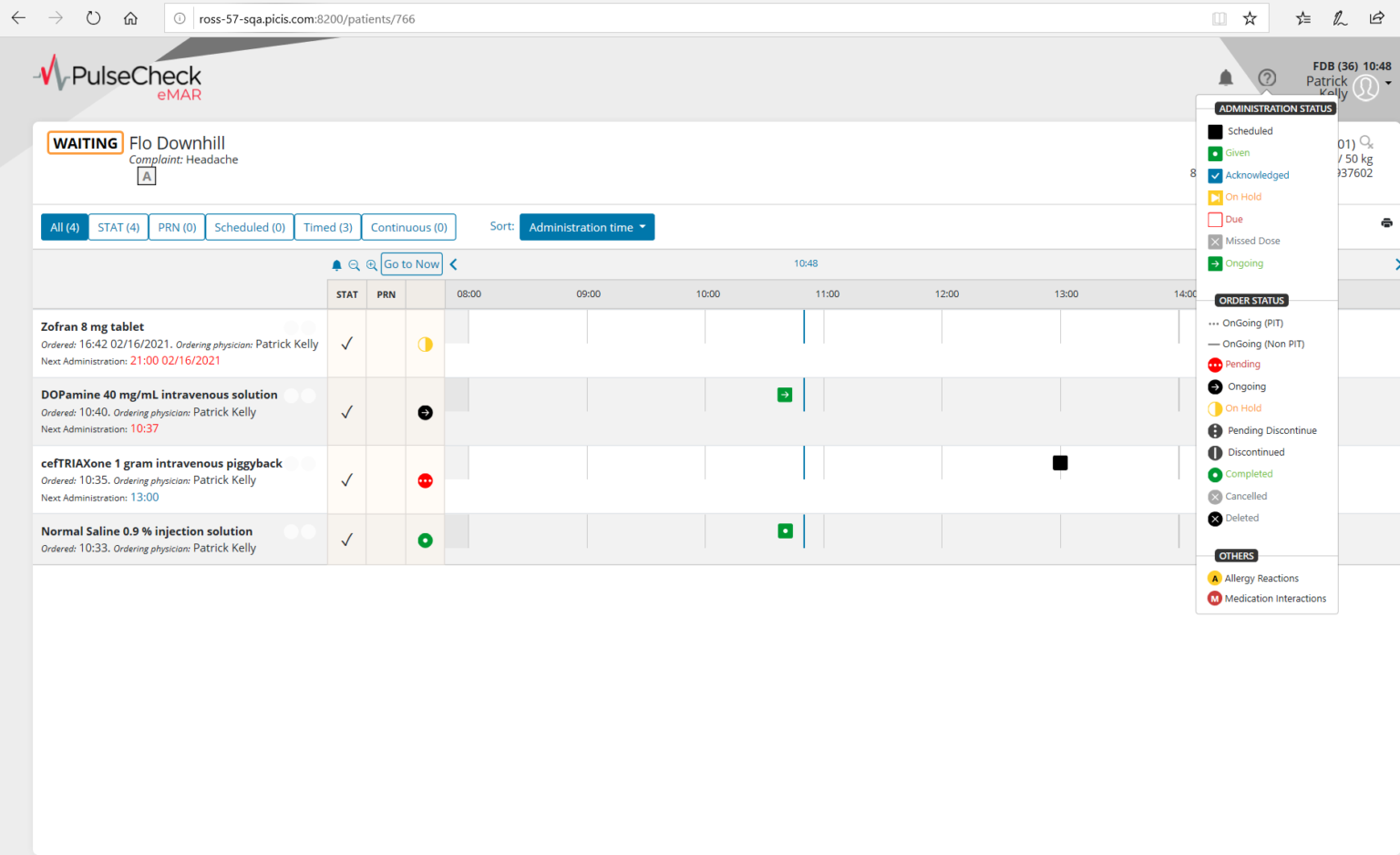Switch to the STAT (4) filter tab

pyautogui.click(x=118, y=226)
